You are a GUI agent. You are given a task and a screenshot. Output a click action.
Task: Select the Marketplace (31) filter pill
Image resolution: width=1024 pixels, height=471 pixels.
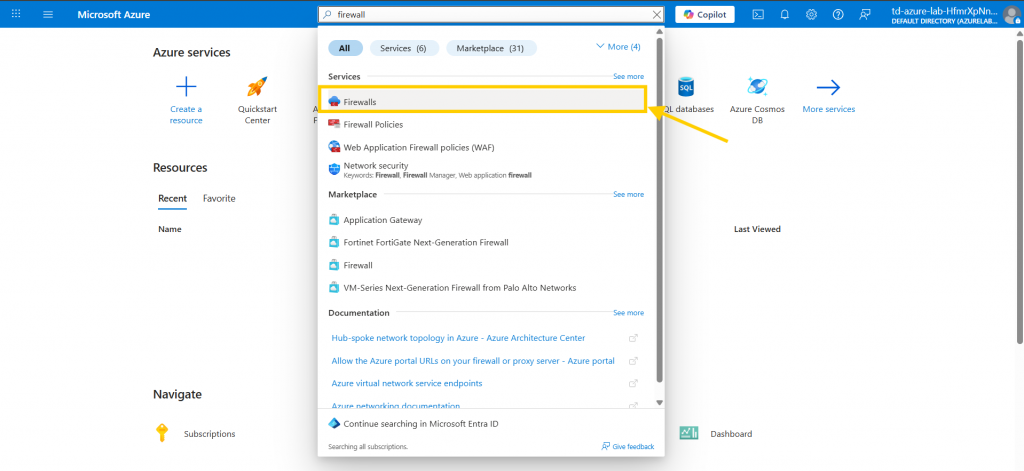click(491, 48)
